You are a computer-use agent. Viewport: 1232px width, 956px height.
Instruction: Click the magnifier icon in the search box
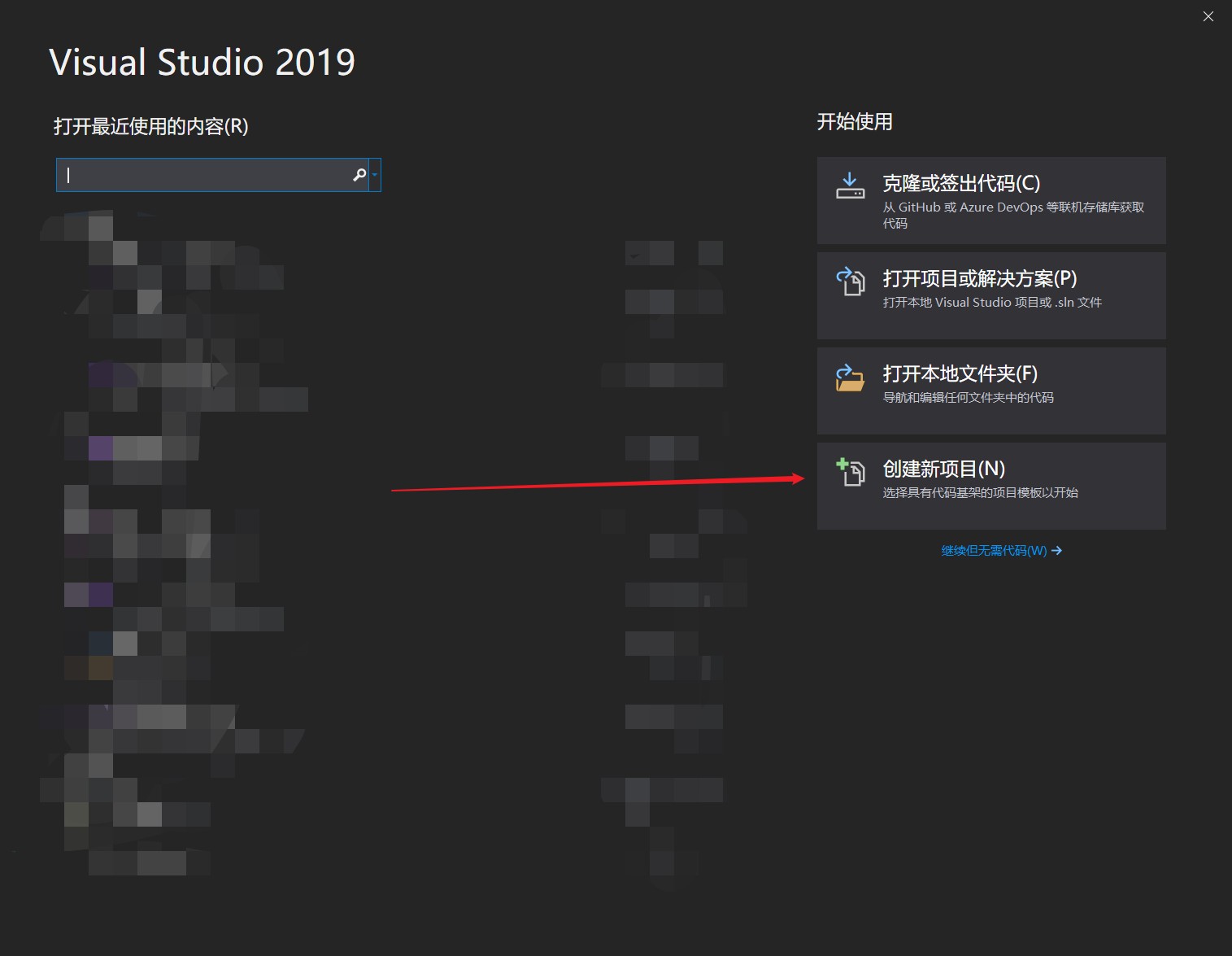pos(359,174)
